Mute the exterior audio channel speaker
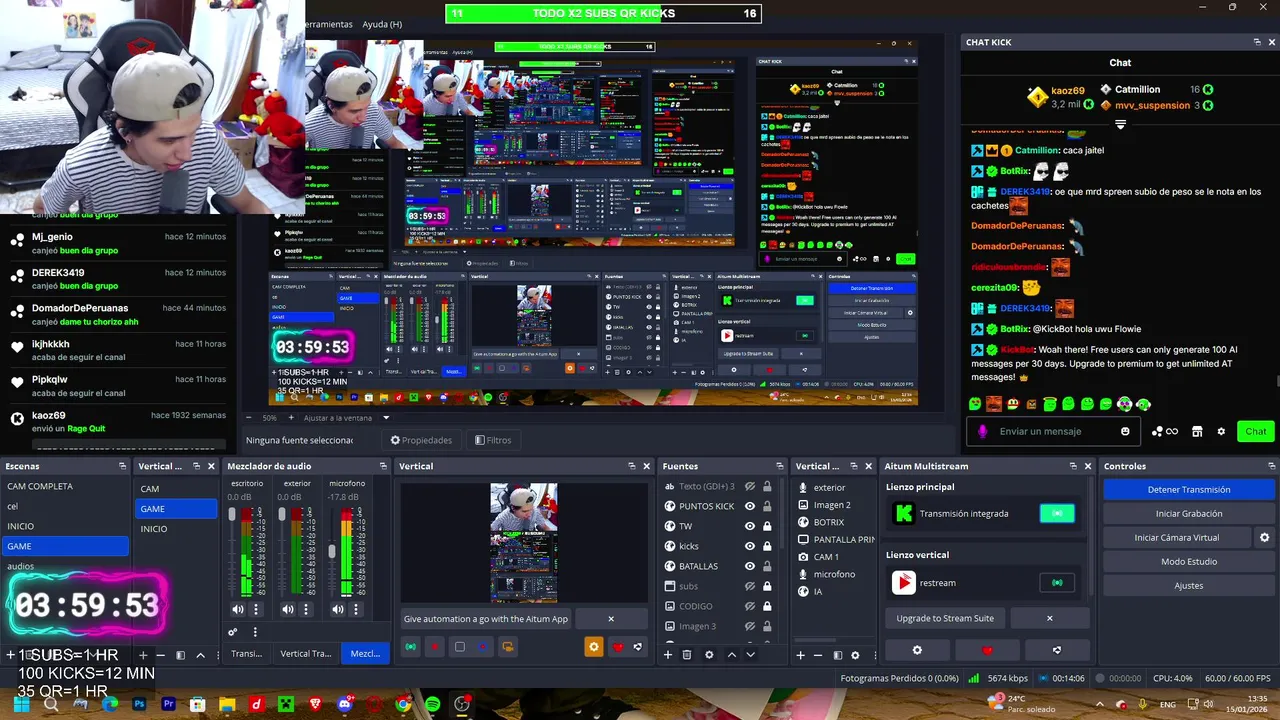The image size is (1280, 720). (288, 609)
